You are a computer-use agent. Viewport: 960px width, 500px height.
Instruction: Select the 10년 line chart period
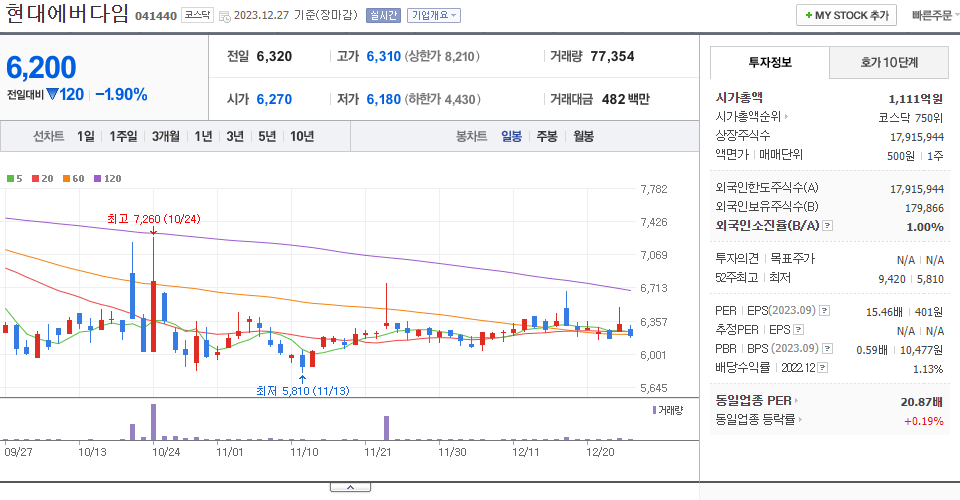pos(302,136)
